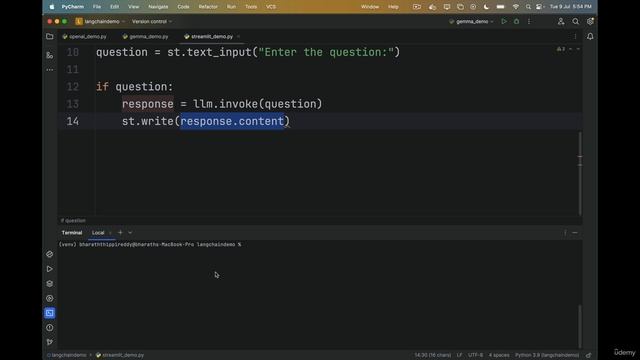
Task: Open the Git tool window
Action: pos(49,342)
